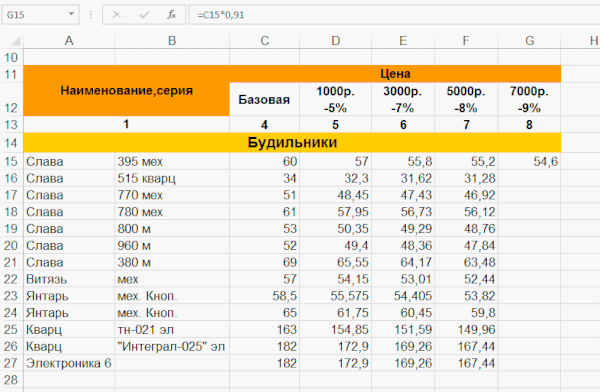Click the Cancel X icon in formula bar
600x392 pixels.
coord(117,15)
